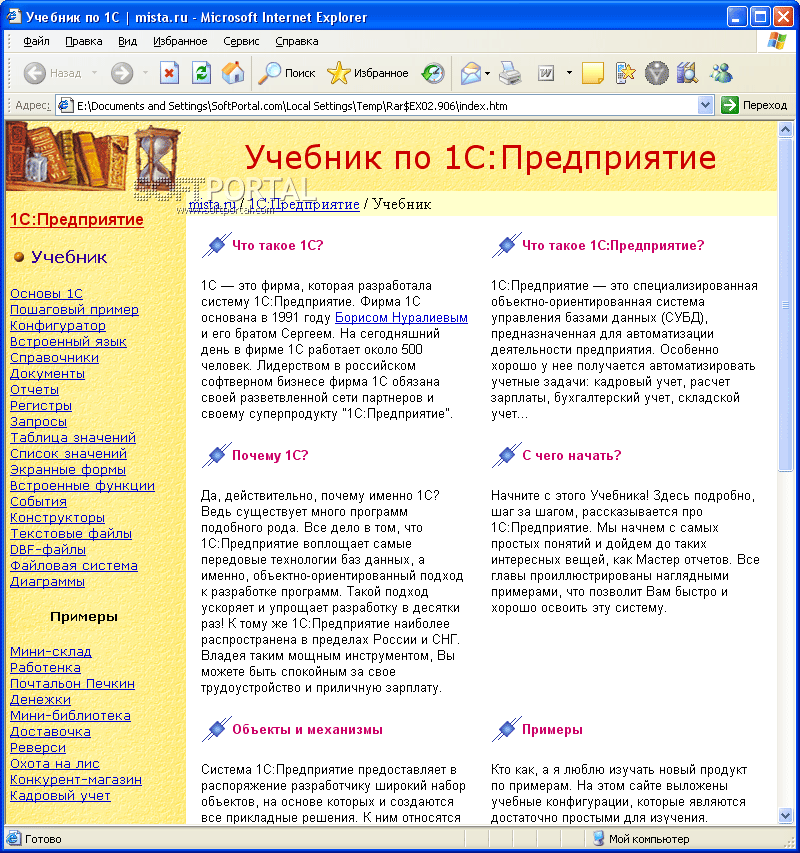Screen dimensions: 800x853
Task: Open the Файл menu
Action: point(36,41)
